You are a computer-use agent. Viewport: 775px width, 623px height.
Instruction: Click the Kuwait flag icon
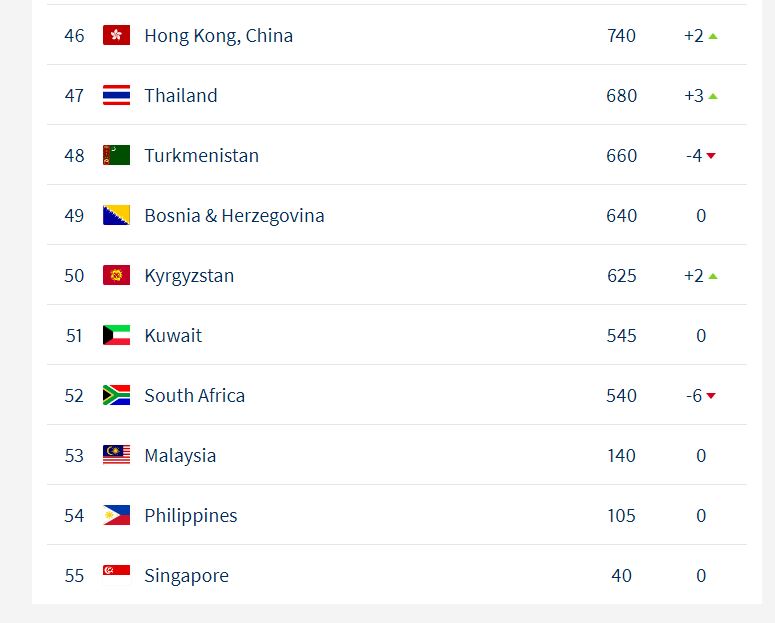tap(116, 335)
